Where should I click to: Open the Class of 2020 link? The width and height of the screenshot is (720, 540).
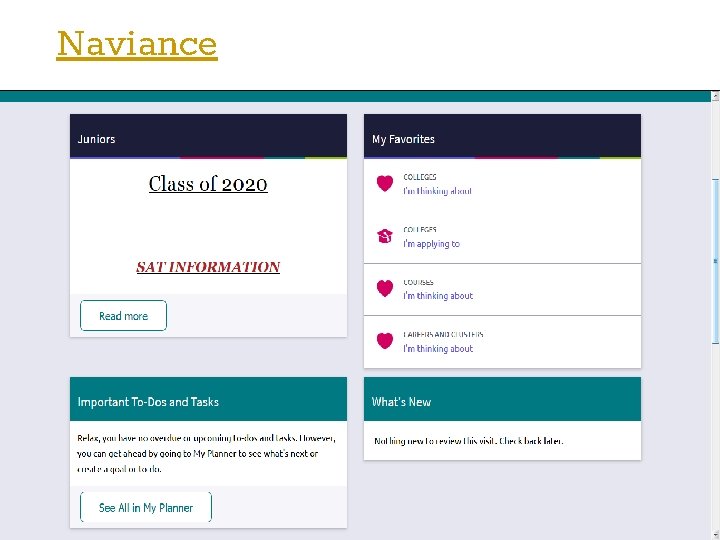208,184
